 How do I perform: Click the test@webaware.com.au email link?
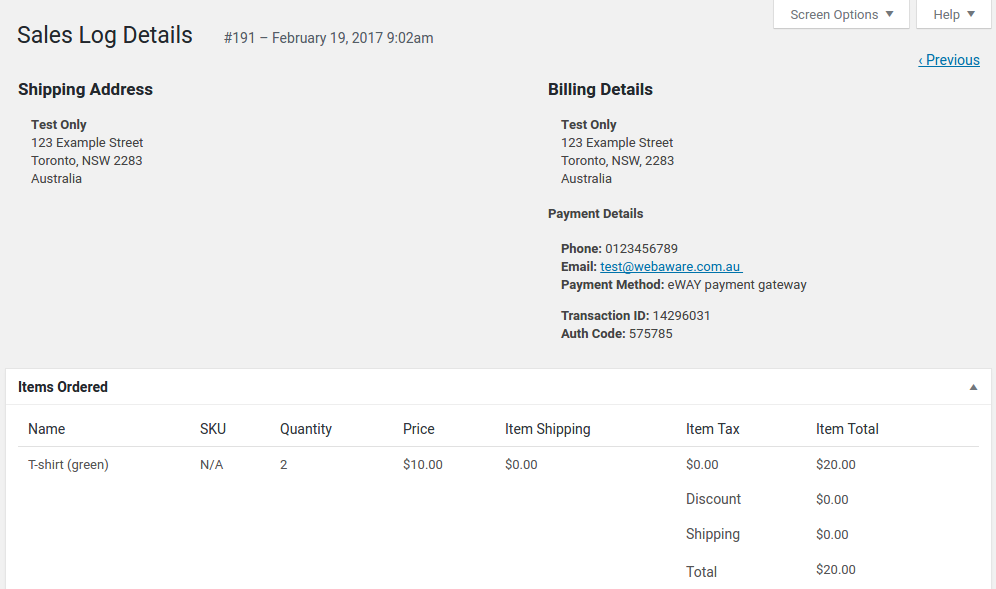(670, 267)
